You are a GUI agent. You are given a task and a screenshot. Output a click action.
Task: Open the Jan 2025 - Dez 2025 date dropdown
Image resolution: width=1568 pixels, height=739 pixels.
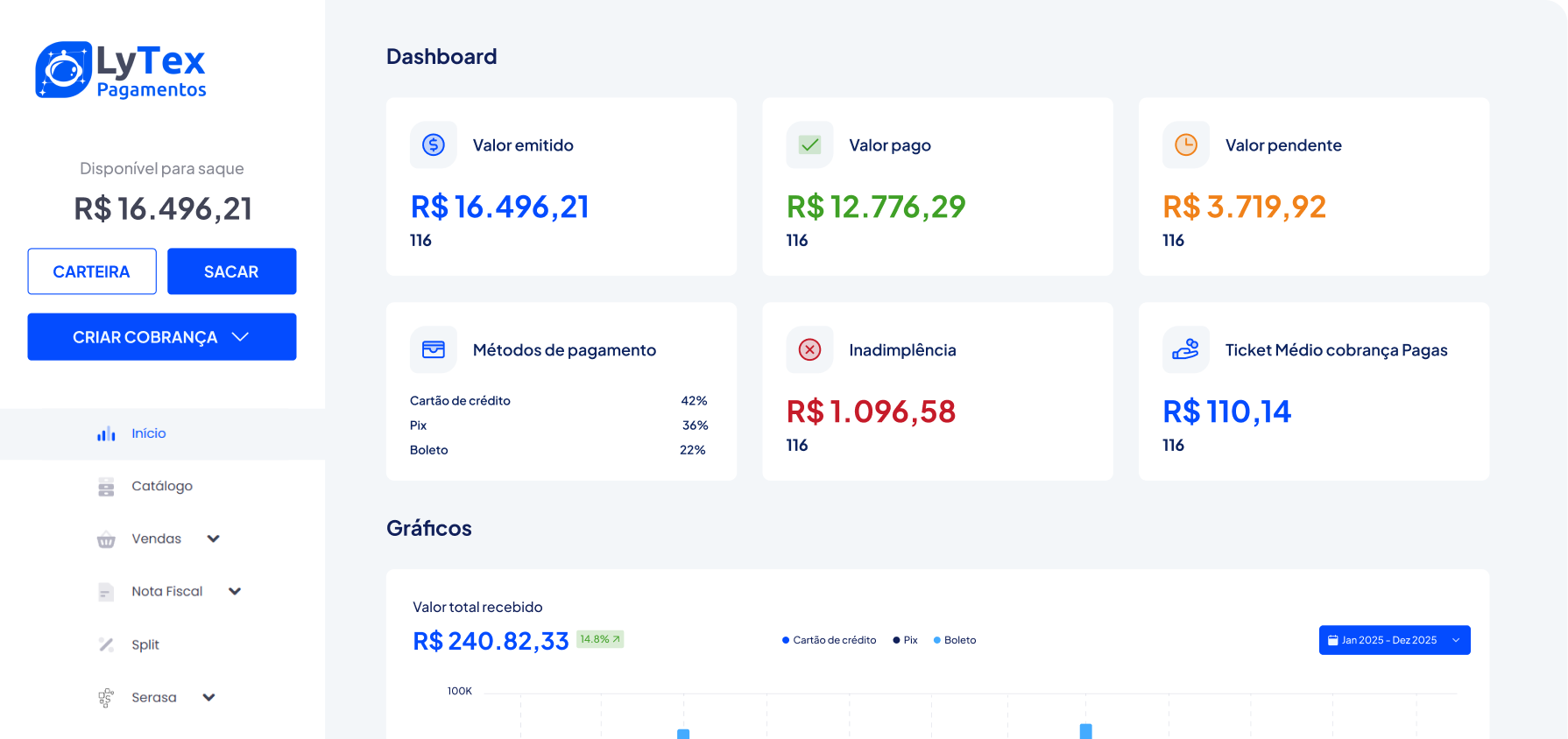(x=1395, y=640)
